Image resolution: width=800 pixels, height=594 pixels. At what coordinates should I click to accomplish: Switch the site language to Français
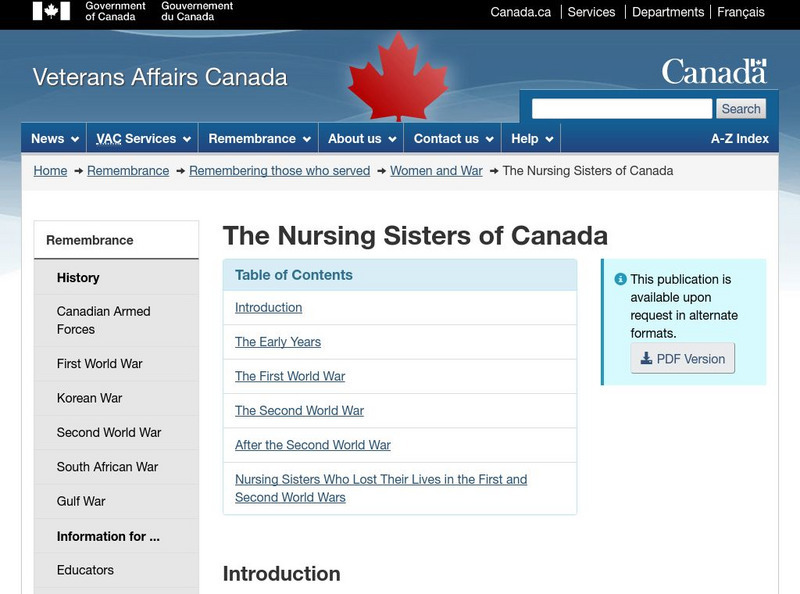click(x=740, y=12)
